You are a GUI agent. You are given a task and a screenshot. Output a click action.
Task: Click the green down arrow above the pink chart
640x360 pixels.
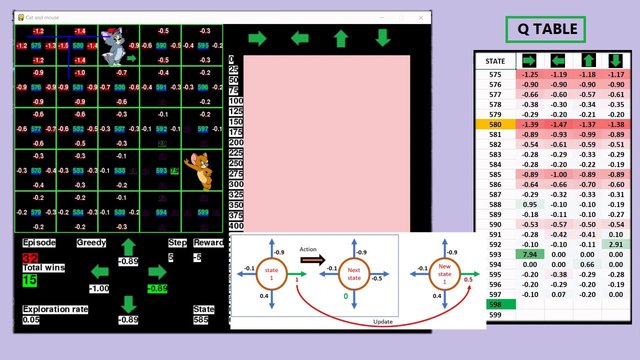click(x=382, y=38)
